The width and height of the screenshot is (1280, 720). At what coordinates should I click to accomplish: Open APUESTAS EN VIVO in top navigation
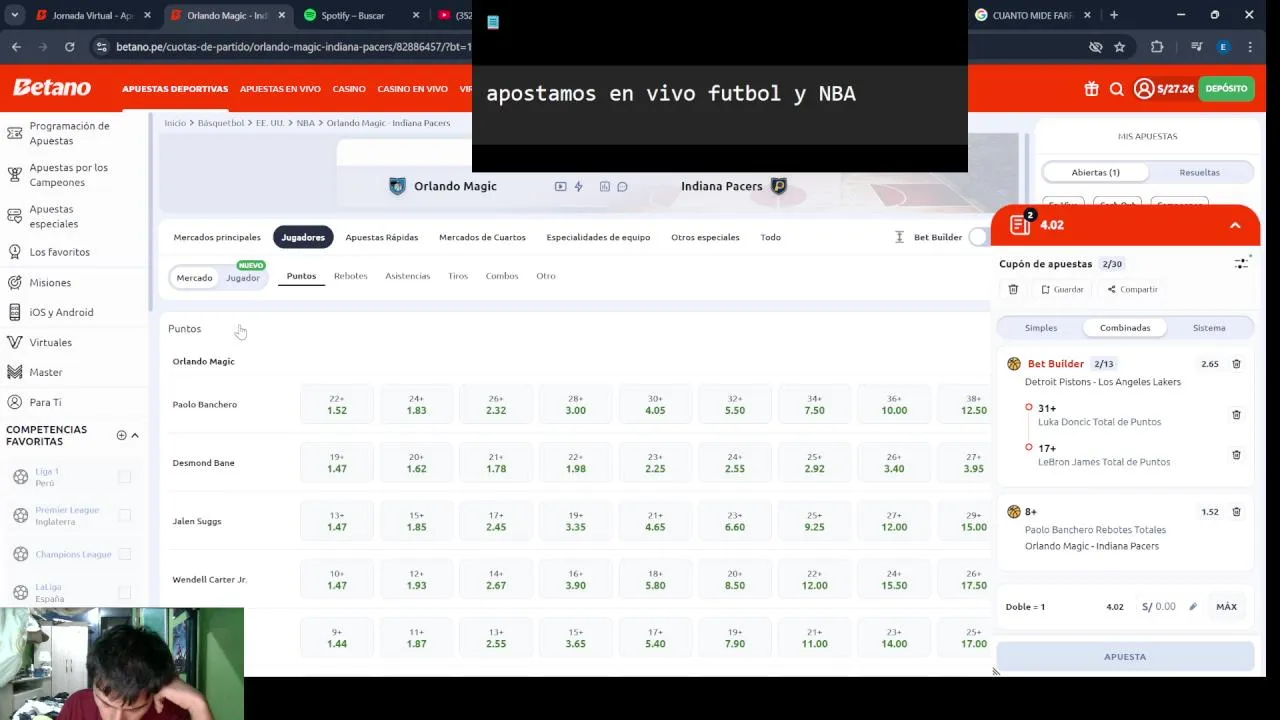280,89
